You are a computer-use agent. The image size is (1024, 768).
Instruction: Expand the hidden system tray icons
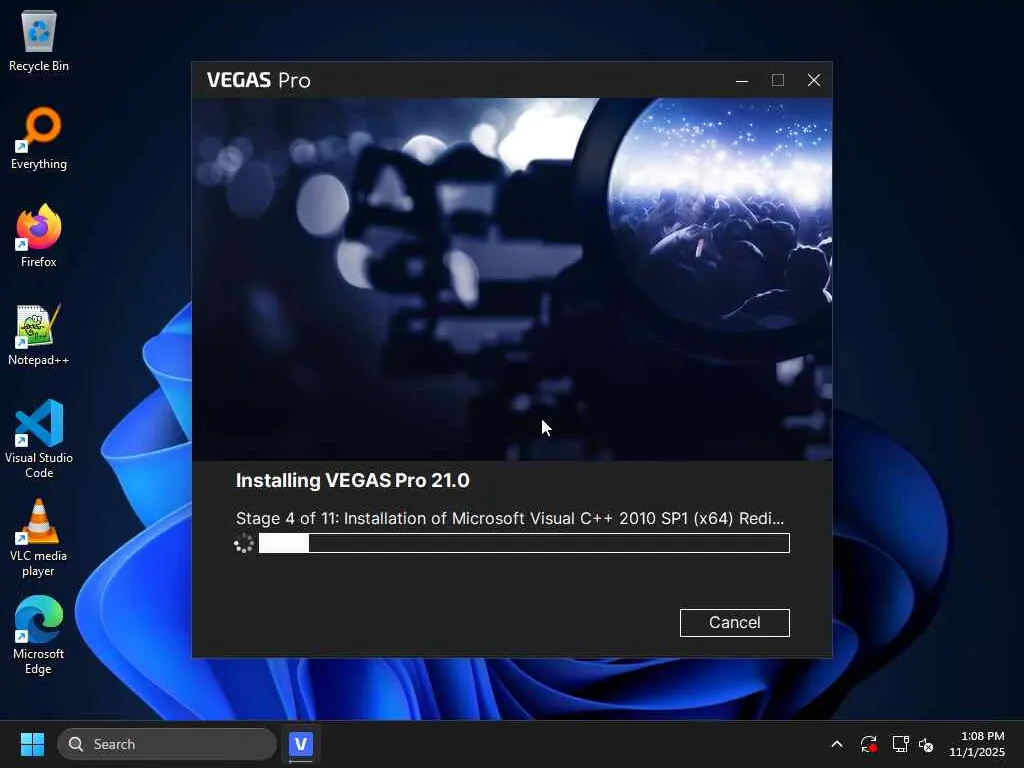click(837, 744)
